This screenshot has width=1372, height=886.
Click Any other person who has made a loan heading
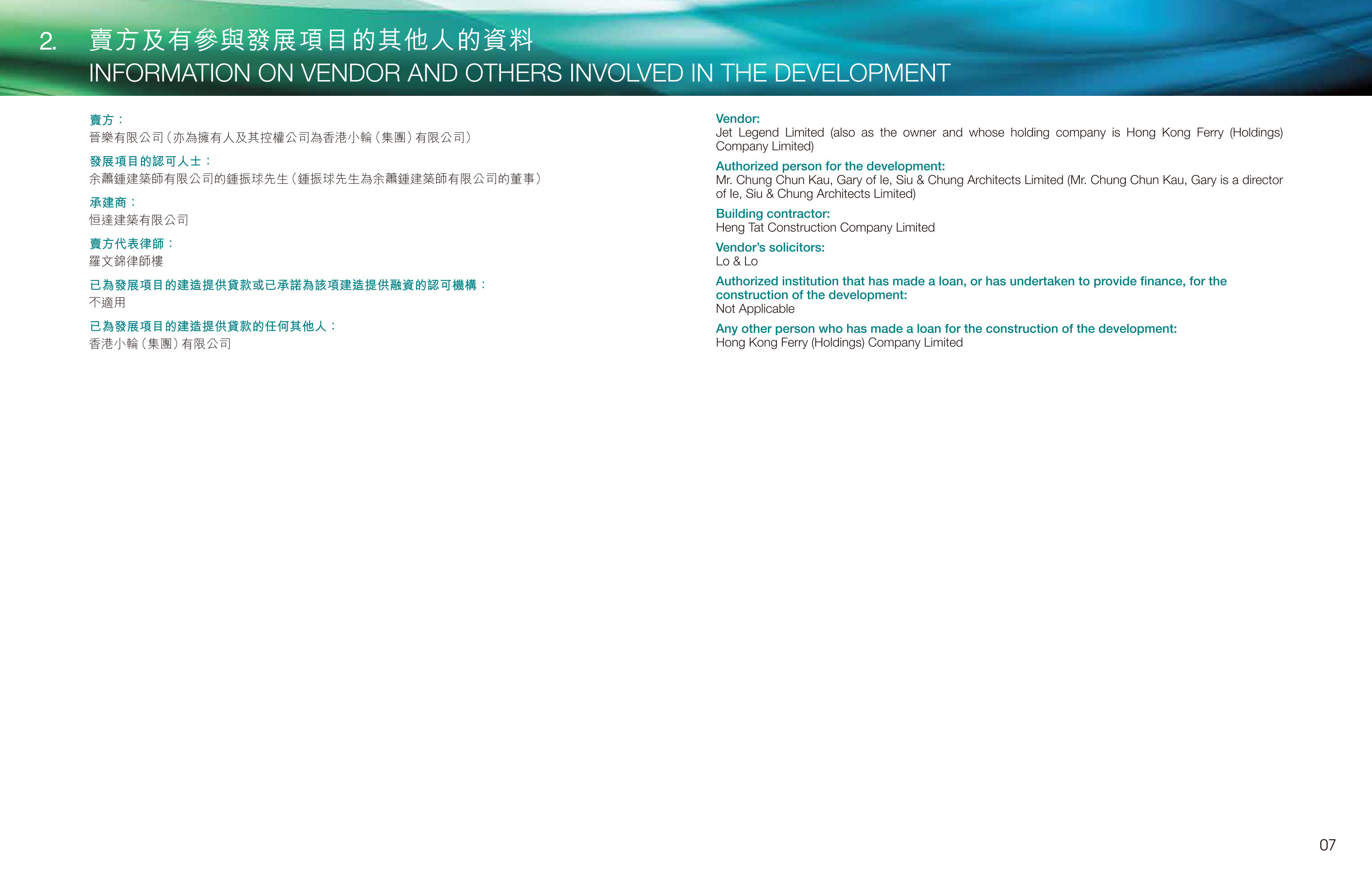946,328
